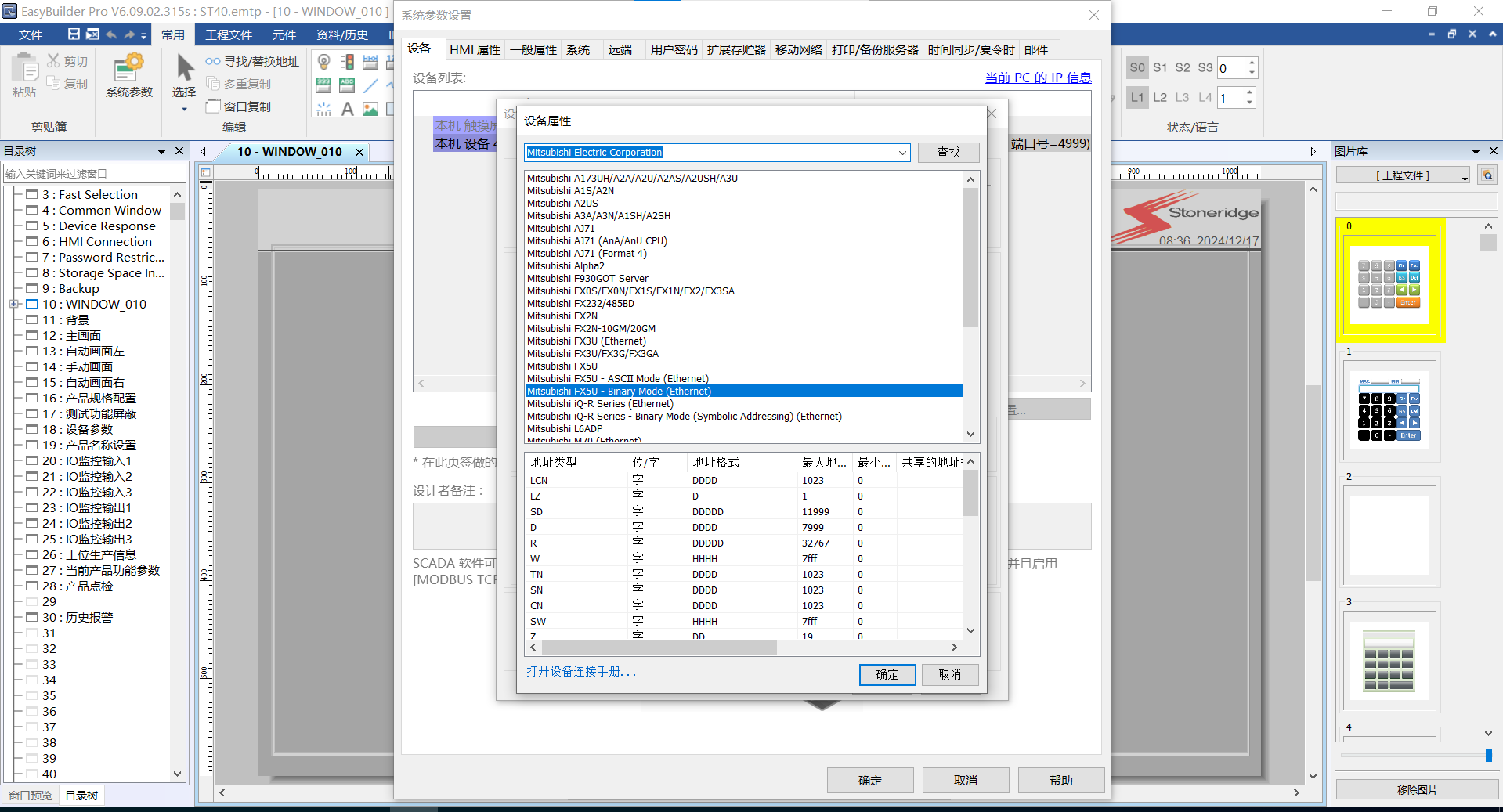
Task: Open the 打开设备连接手册 link
Action: click(582, 672)
